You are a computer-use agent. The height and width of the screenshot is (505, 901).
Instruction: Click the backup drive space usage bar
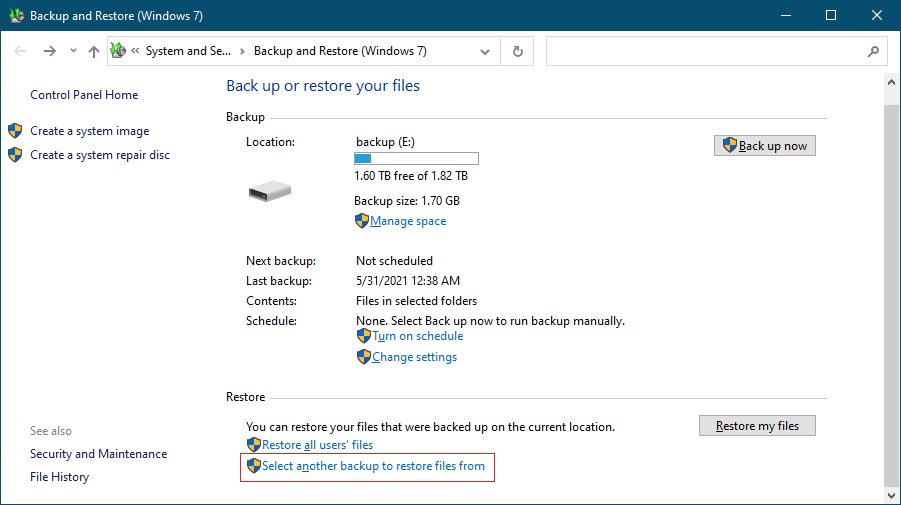416,159
